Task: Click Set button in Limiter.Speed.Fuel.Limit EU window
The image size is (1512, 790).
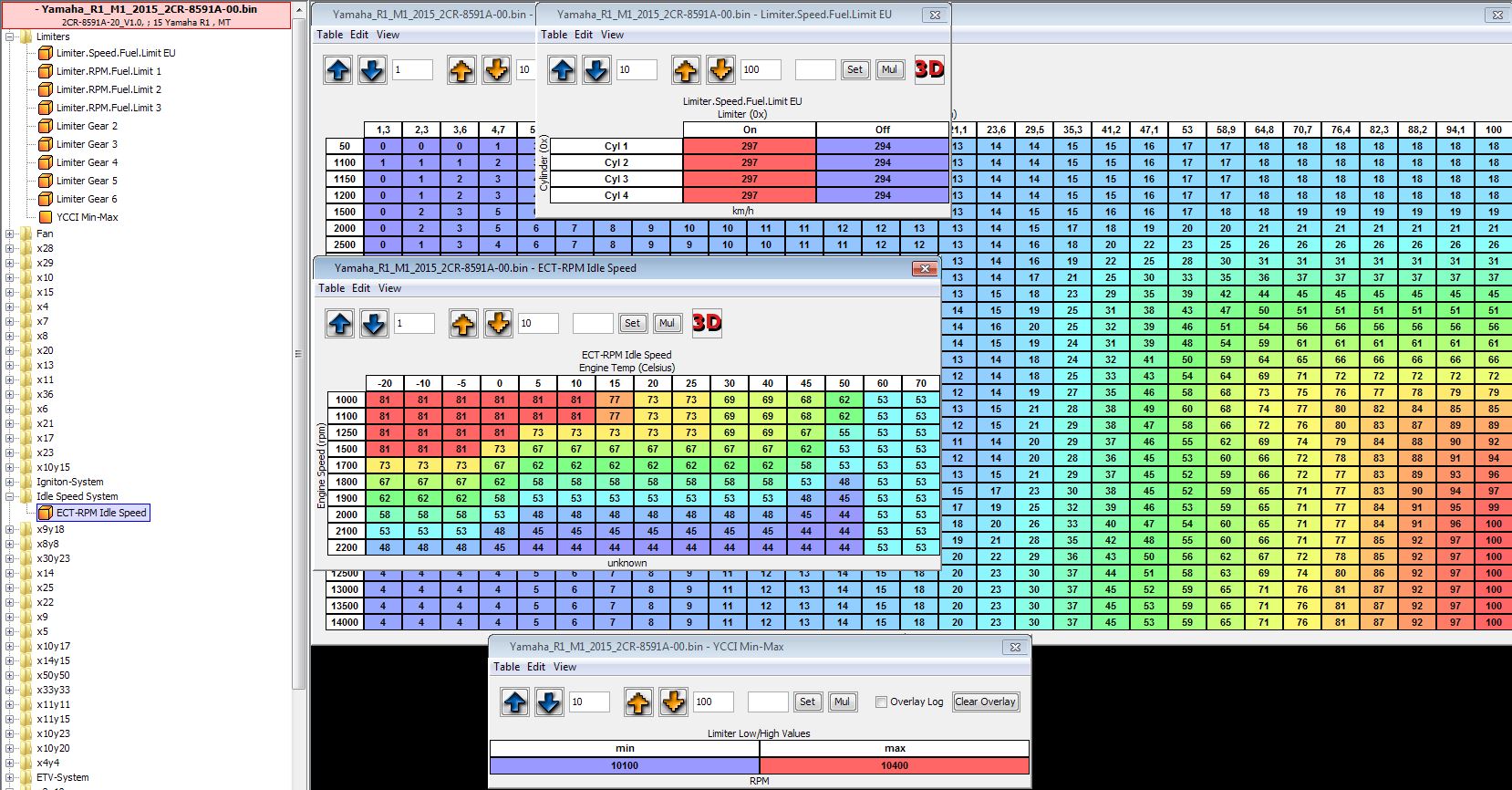Action: point(854,69)
